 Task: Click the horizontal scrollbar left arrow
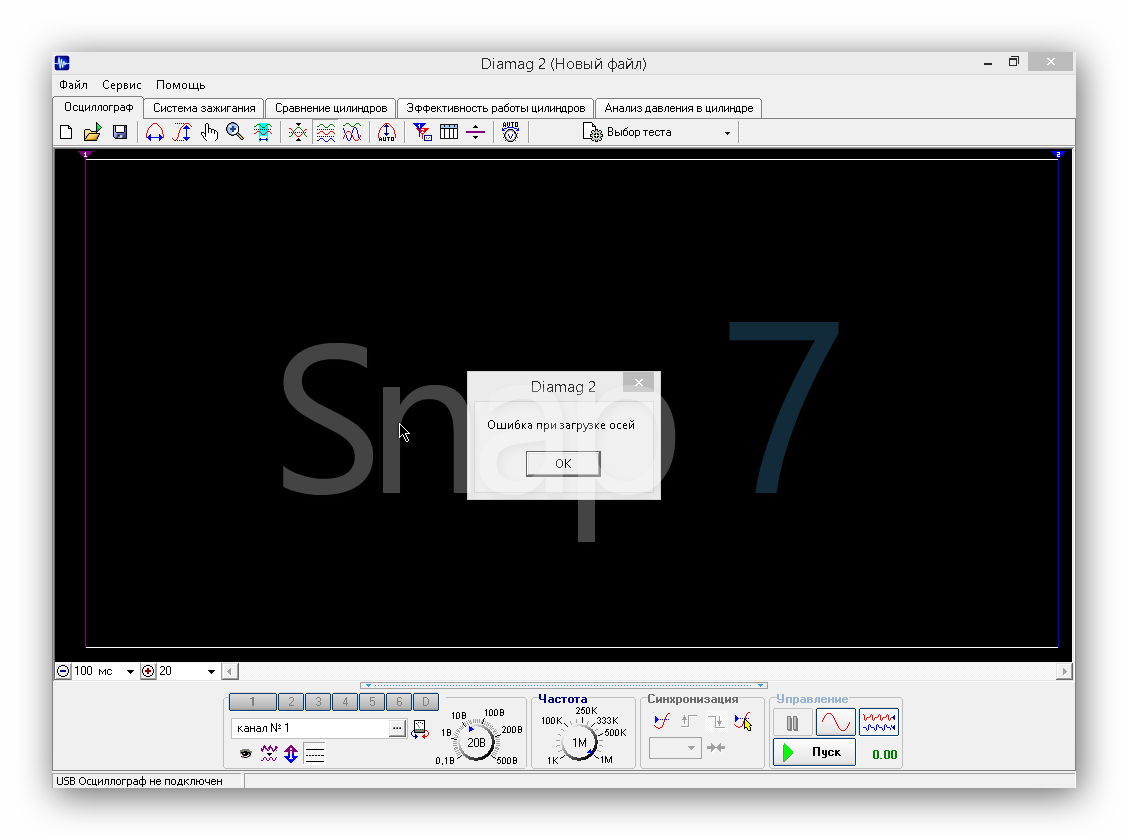coord(229,671)
